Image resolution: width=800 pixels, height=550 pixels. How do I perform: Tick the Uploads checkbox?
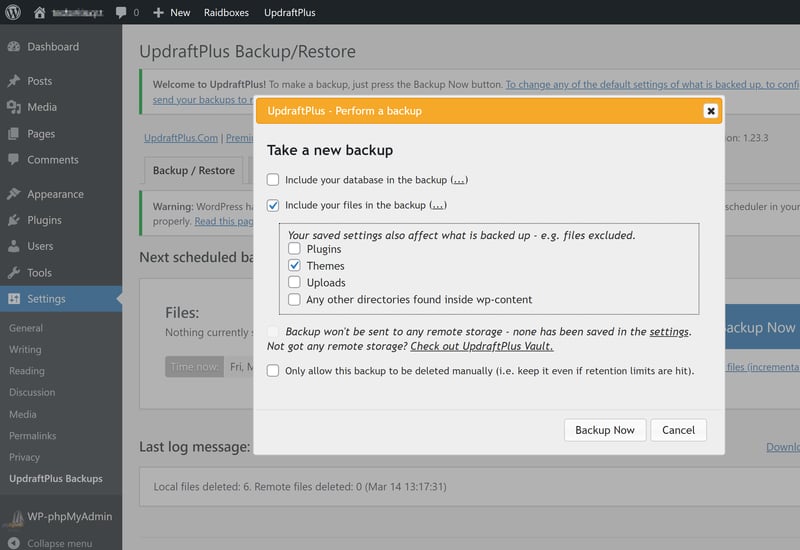pyautogui.click(x=294, y=283)
